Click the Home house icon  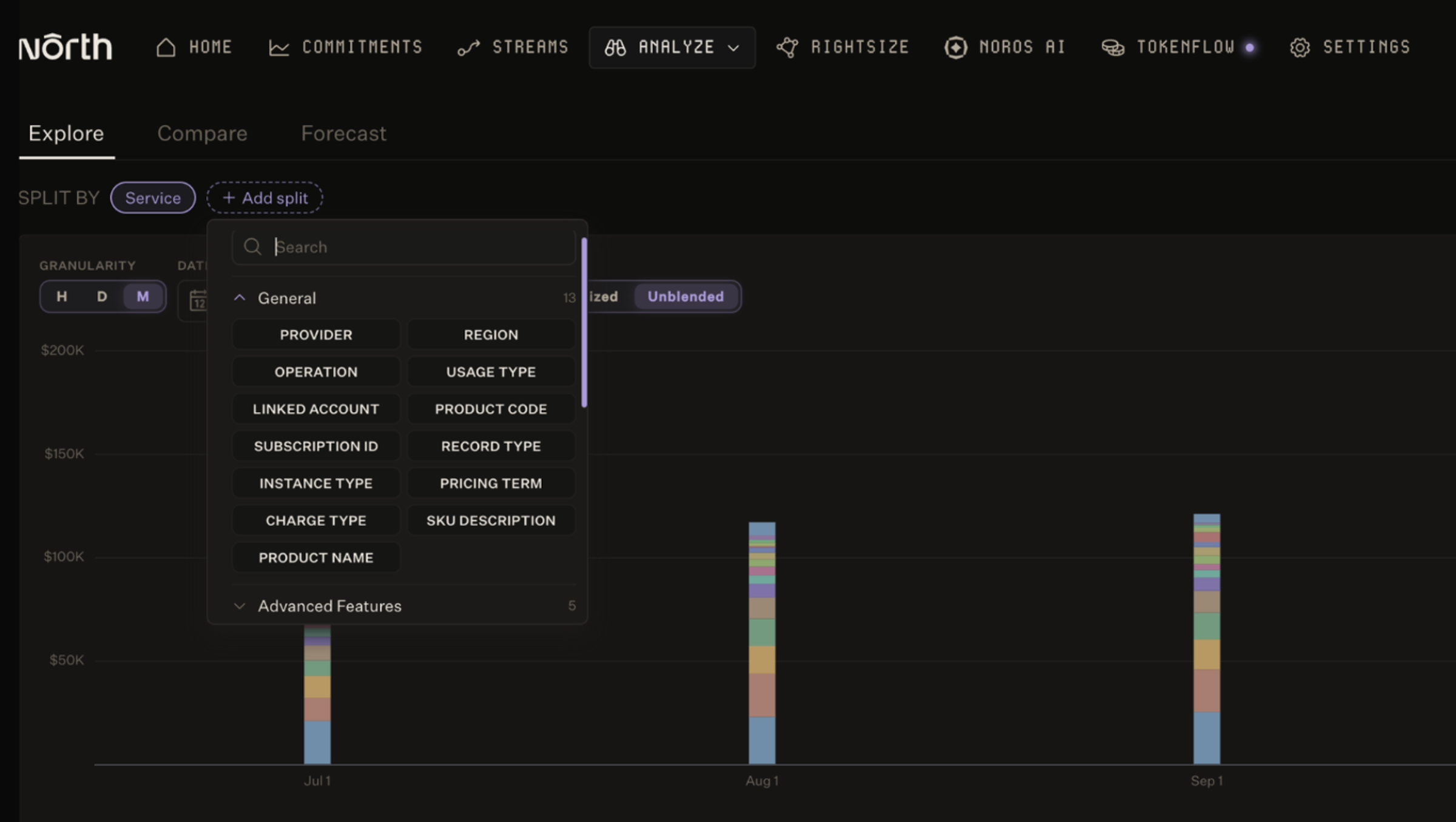click(x=166, y=47)
